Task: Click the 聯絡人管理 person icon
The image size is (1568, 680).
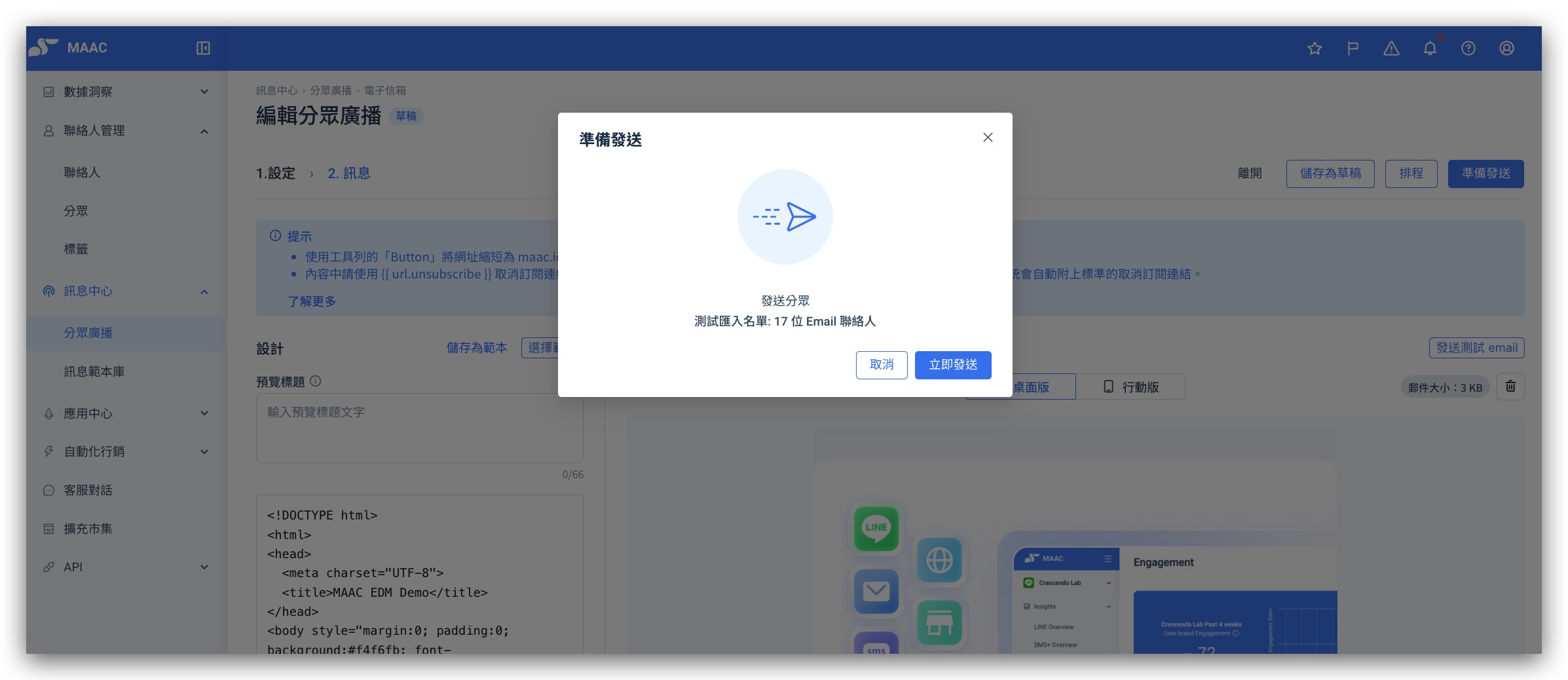Action: point(48,130)
